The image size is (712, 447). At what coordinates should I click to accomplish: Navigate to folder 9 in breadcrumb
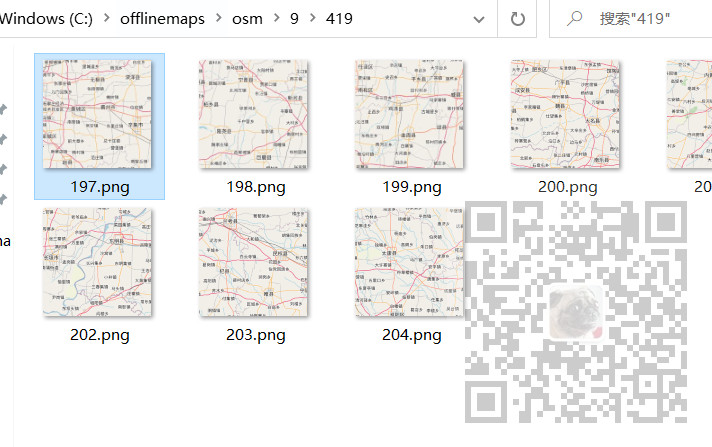click(x=294, y=19)
